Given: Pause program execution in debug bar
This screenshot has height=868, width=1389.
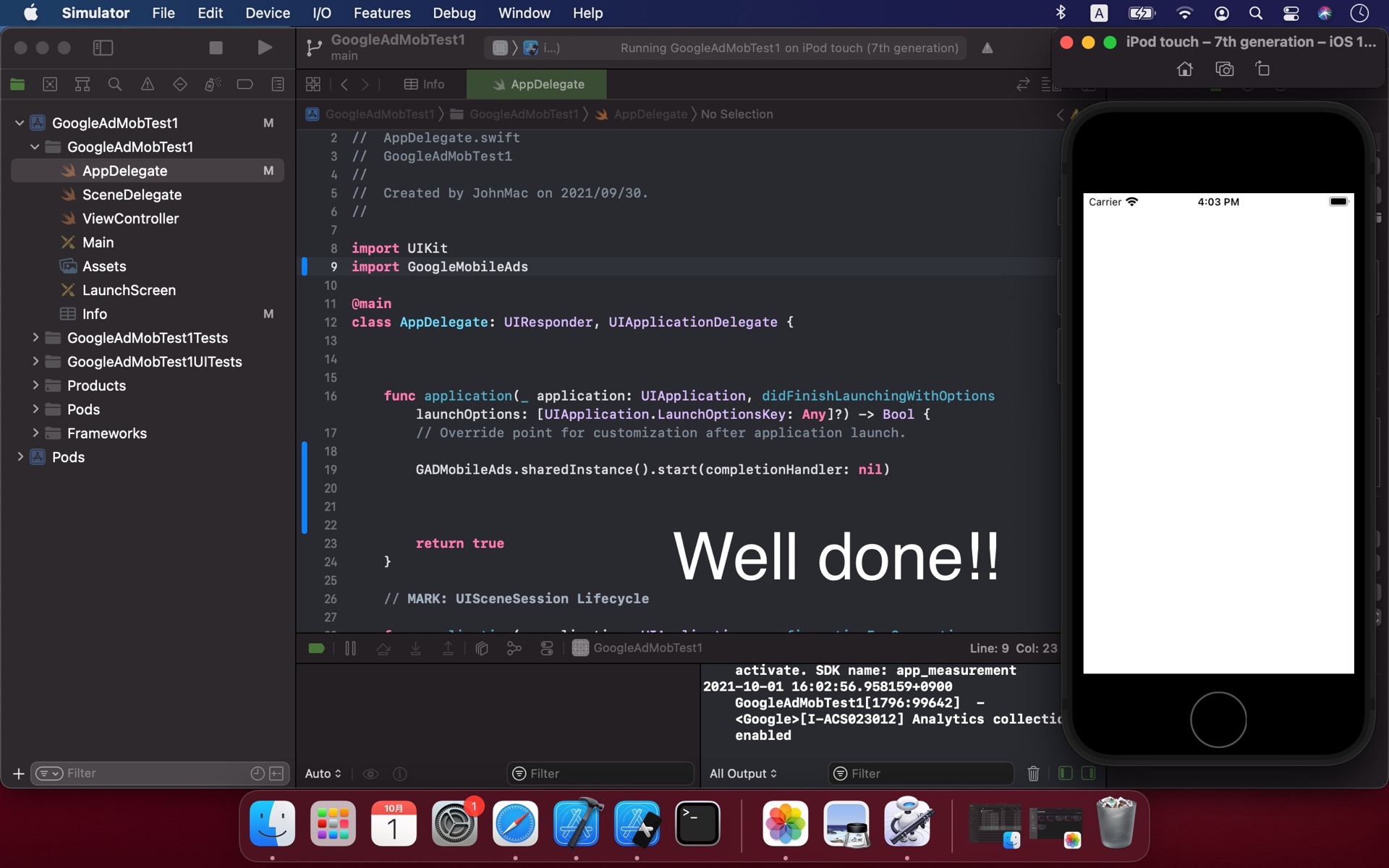Looking at the screenshot, I should [351, 649].
